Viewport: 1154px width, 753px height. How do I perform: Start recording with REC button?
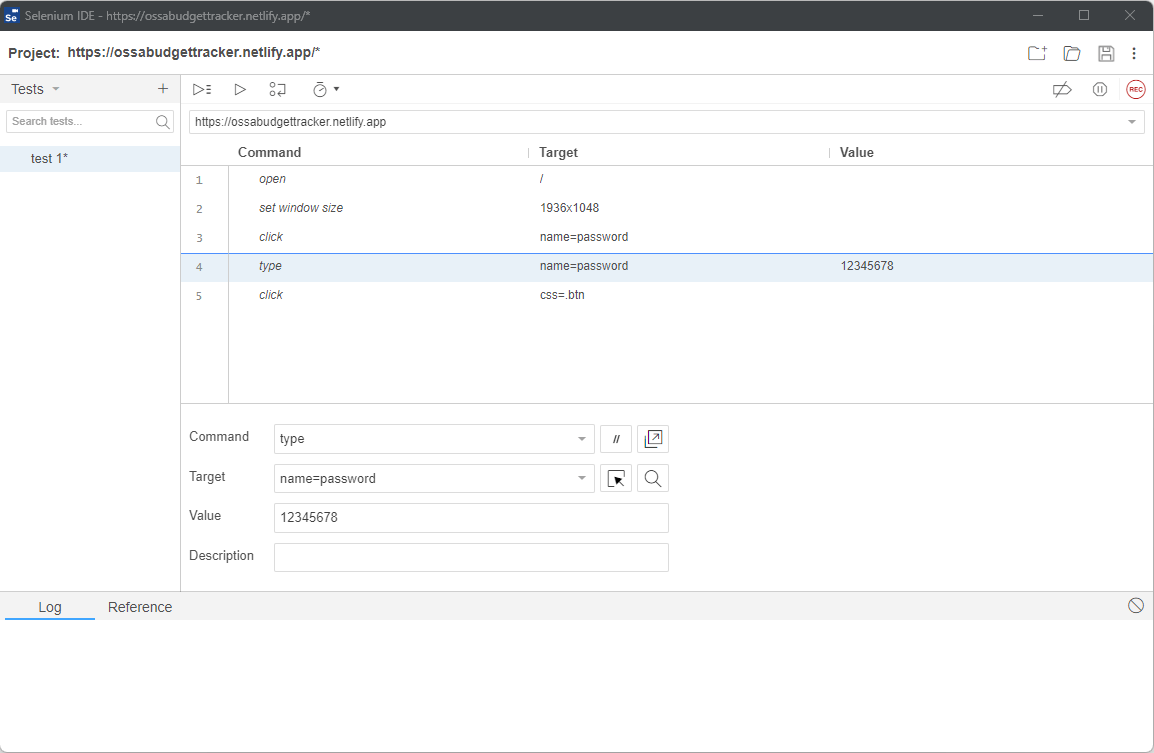pyautogui.click(x=1135, y=89)
